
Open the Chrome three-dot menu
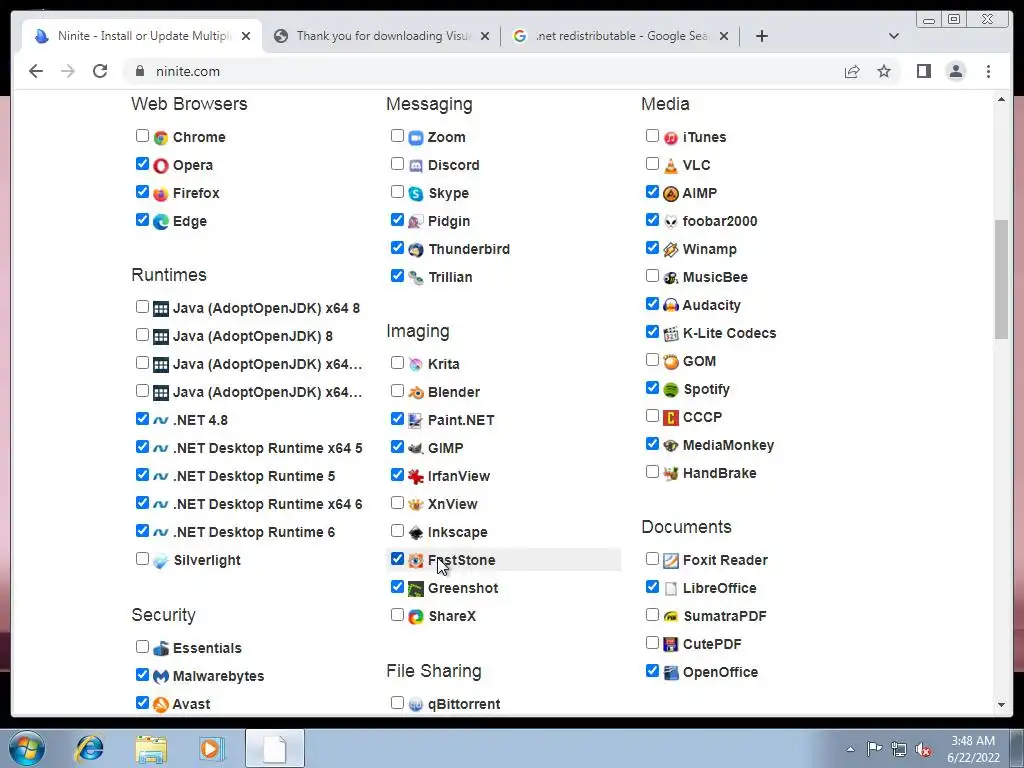988,71
